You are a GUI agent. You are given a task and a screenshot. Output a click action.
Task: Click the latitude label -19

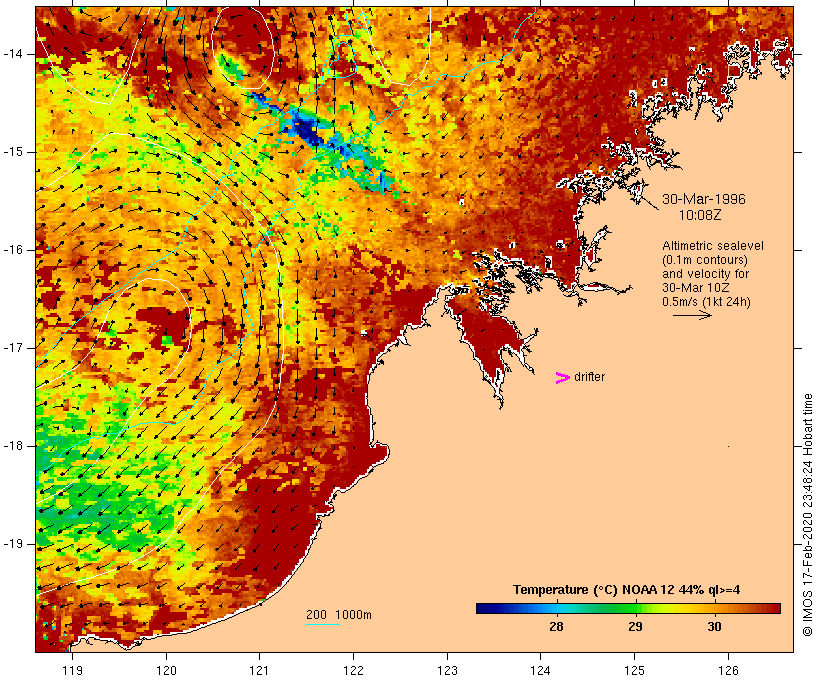point(13,544)
